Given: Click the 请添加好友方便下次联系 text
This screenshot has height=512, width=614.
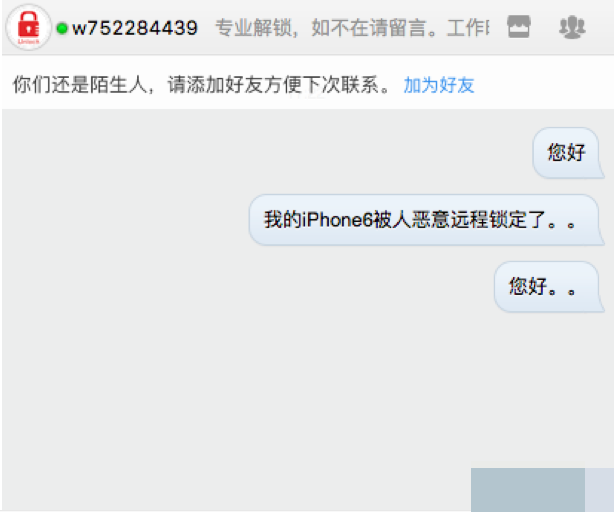Looking at the screenshot, I should click(x=273, y=85).
